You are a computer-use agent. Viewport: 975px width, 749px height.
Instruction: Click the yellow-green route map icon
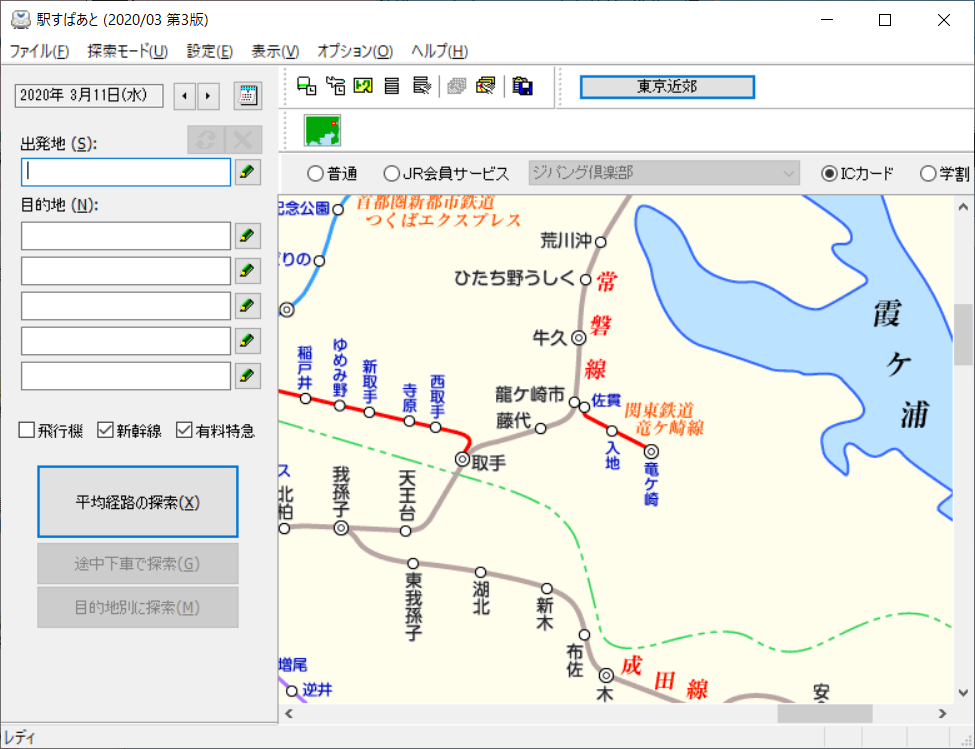(363, 86)
